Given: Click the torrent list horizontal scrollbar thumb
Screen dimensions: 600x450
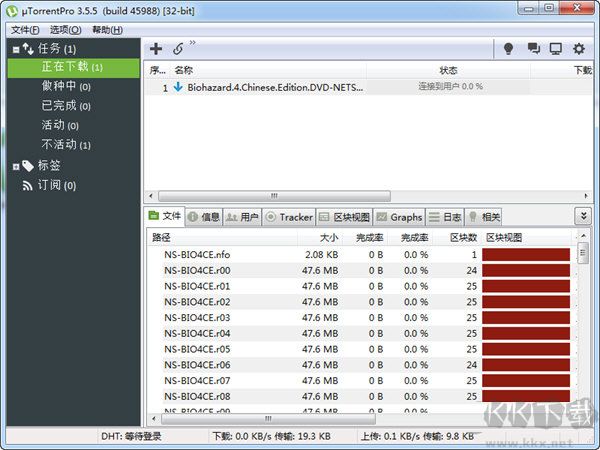Looking at the screenshot, I should pos(274,196).
